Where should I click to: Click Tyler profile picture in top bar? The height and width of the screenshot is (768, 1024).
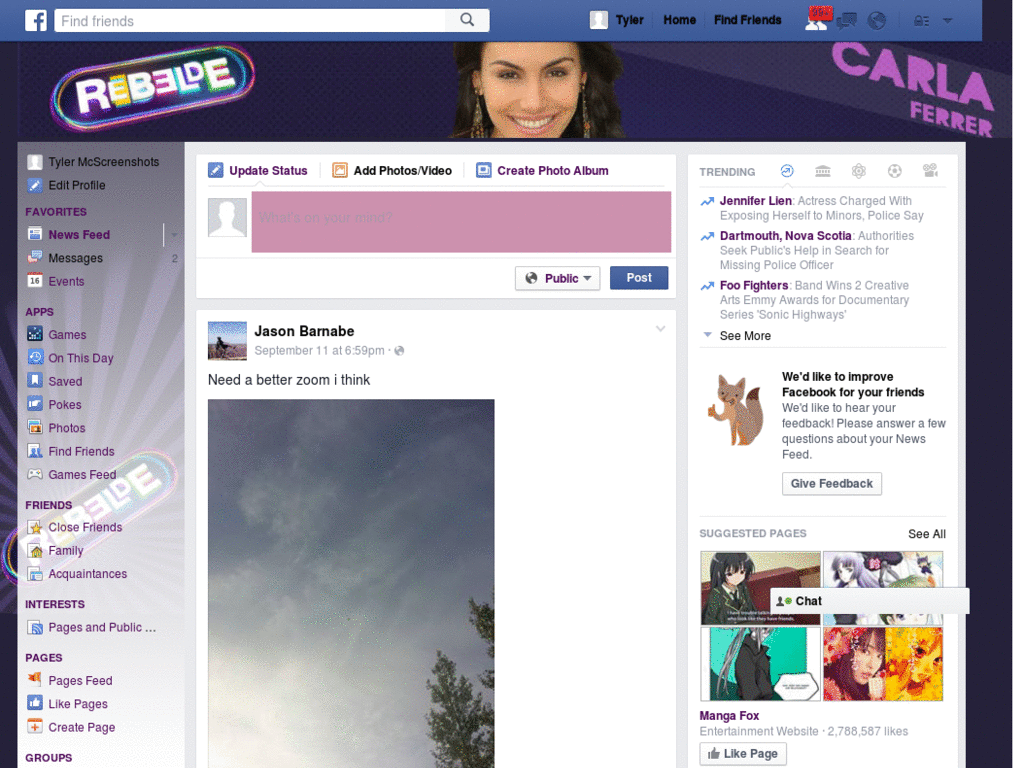click(598, 20)
